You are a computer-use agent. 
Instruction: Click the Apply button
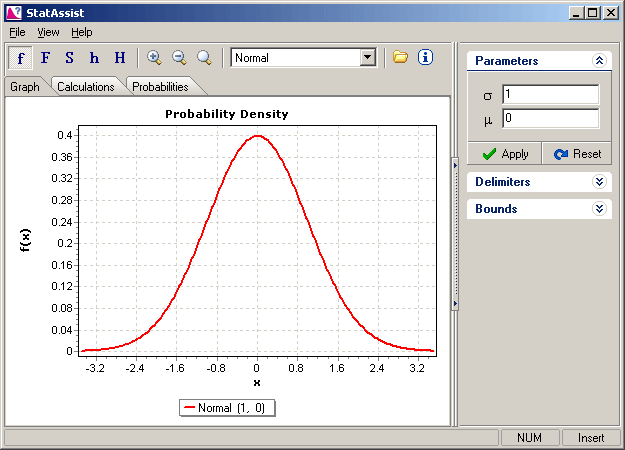(504, 153)
